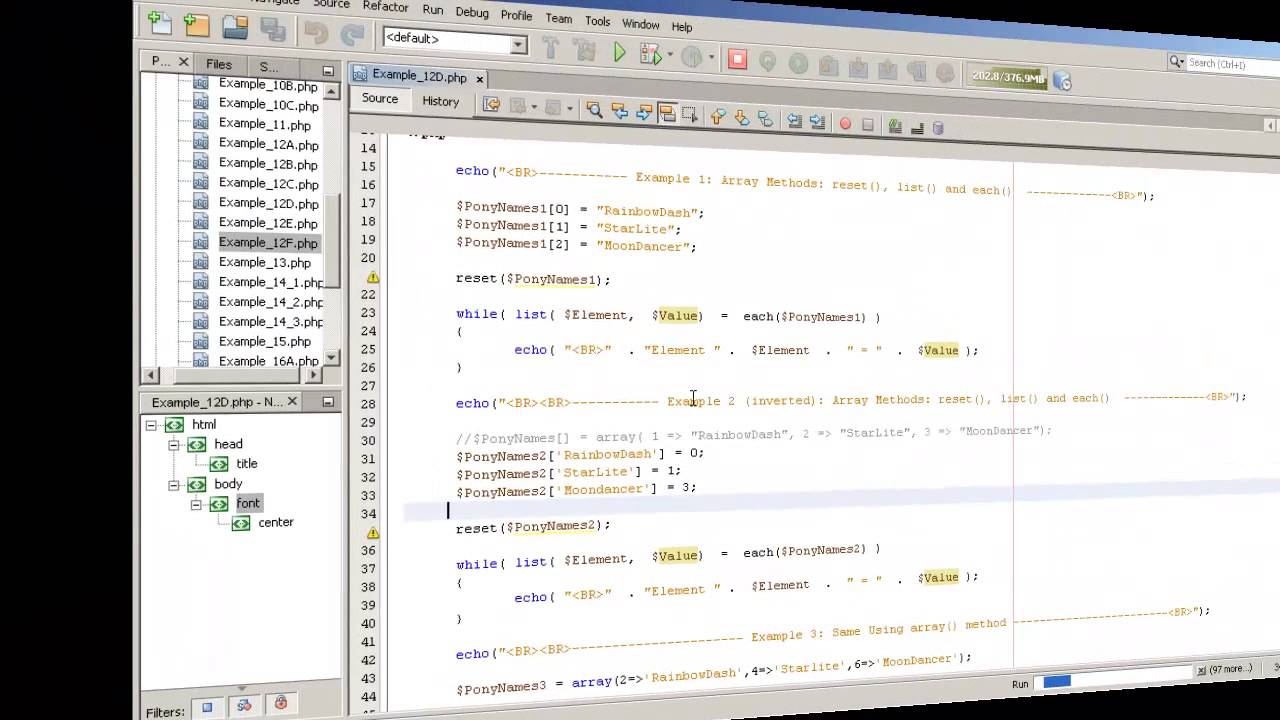Open the Profile menu
Screen dimensions: 1280x720
coord(516,16)
